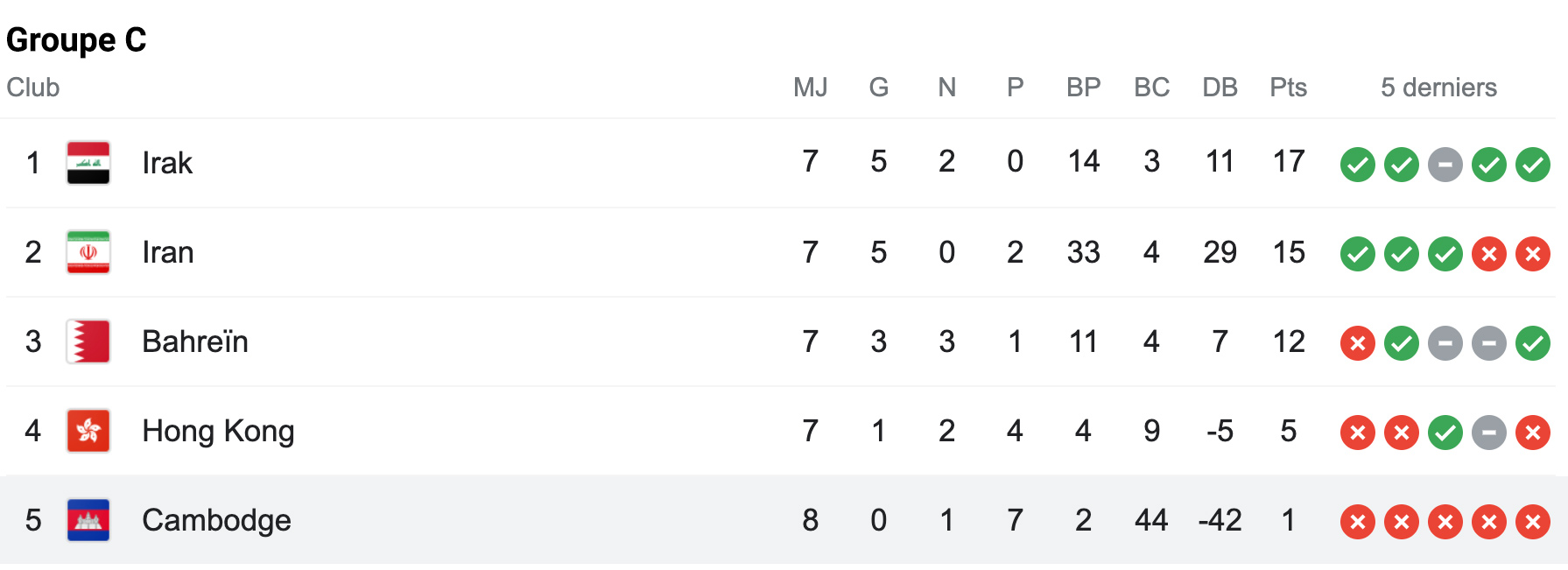Image resolution: width=1568 pixels, height=570 pixels.
Task: Select the Cambodge team row
Action: (x=784, y=520)
